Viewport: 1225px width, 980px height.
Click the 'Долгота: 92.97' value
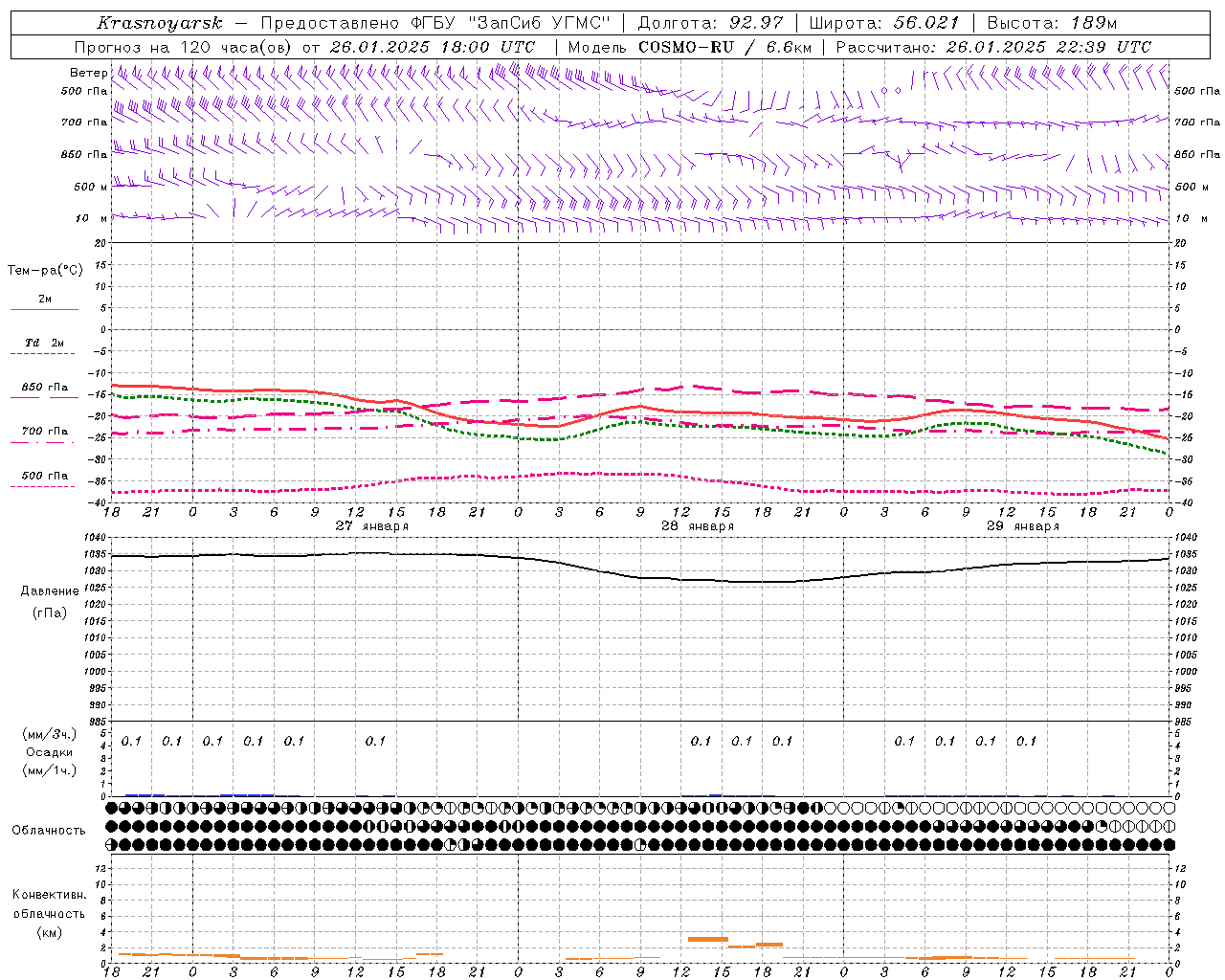click(x=711, y=23)
